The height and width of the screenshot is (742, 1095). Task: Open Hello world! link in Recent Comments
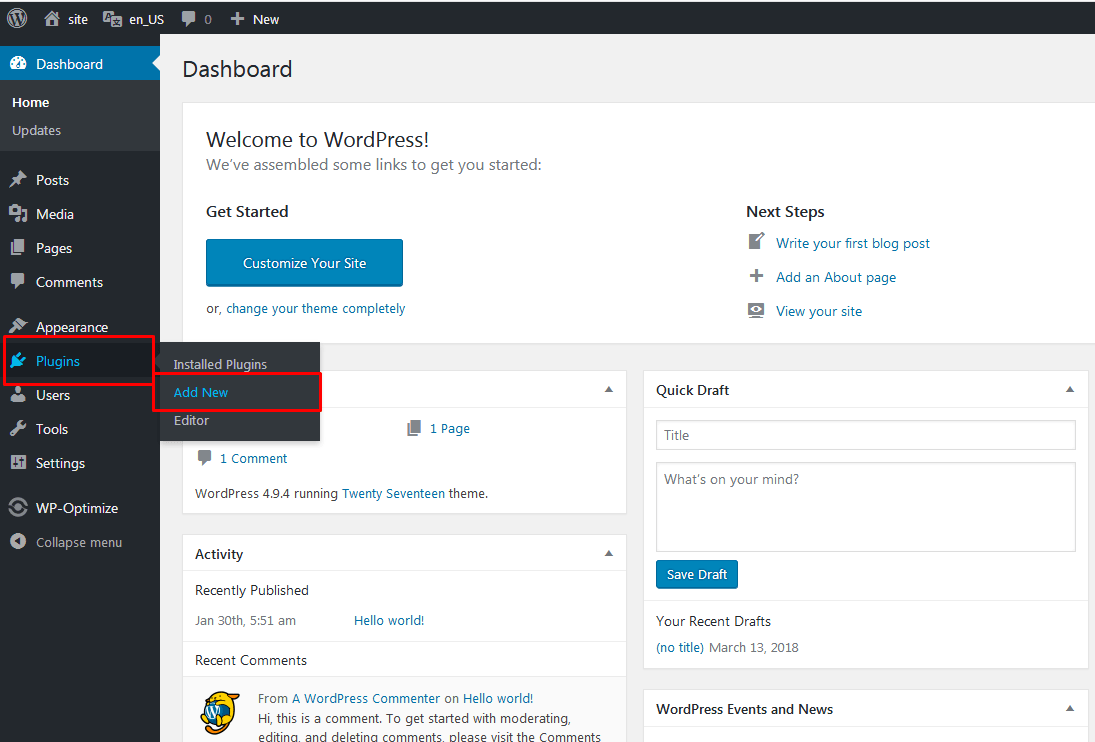[x=498, y=699]
